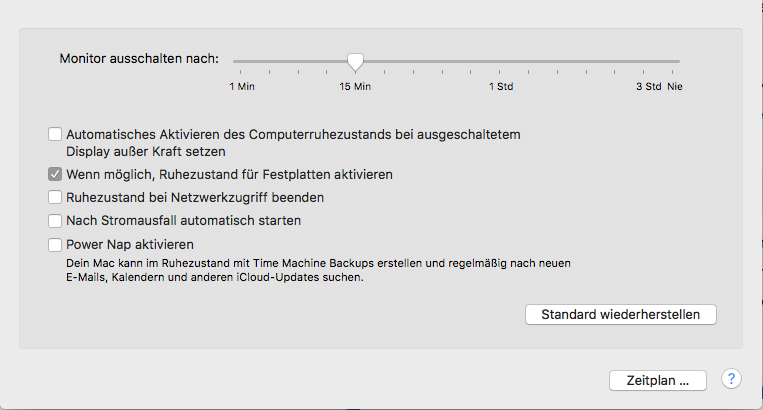Enable Ruhezustand bei Netzwerkzugriff beenden
The height and width of the screenshot is (410, 763).
(x=55, y=197)
